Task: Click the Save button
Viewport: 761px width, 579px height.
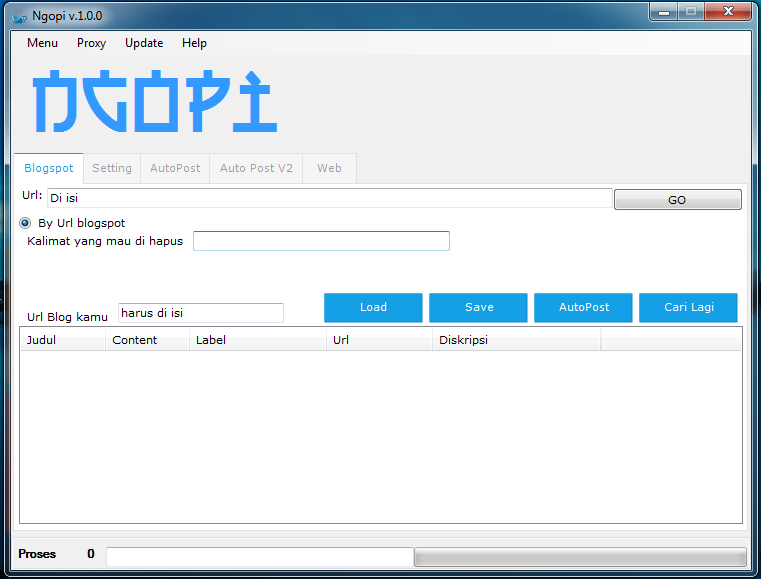Action: (x=478, y=307)
